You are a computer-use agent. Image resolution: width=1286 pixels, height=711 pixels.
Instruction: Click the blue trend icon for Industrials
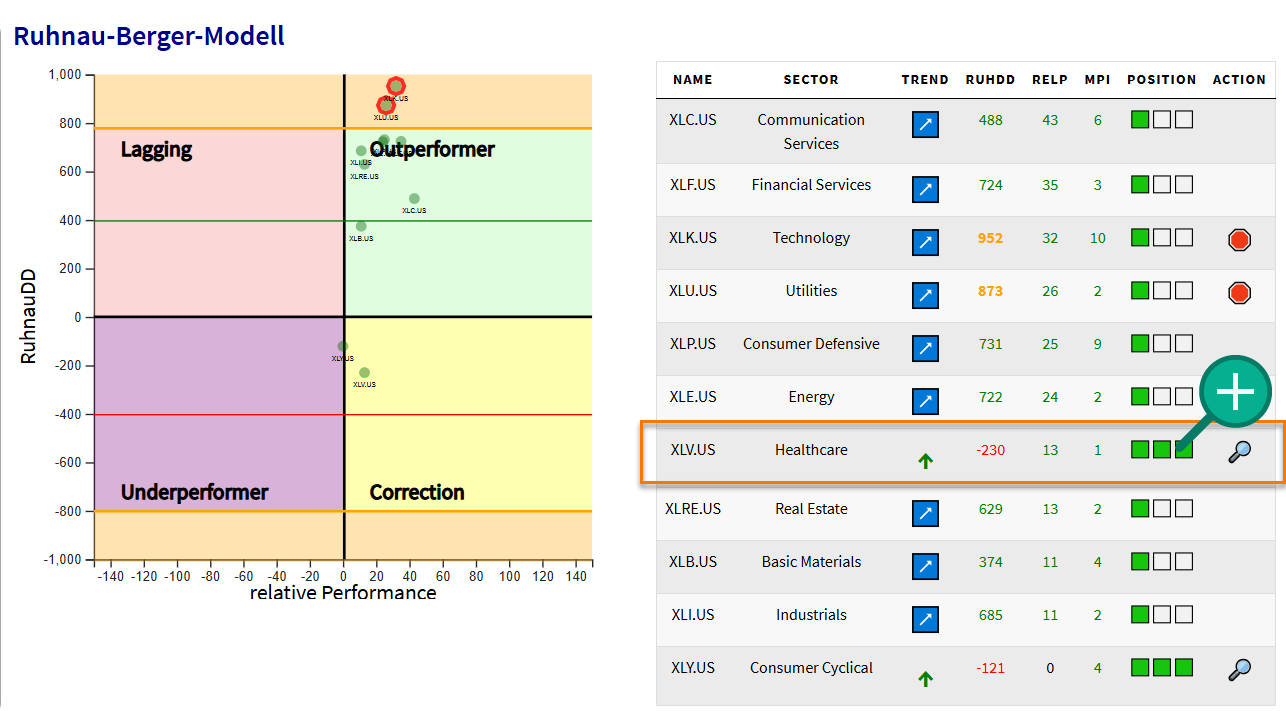[925, 620]
